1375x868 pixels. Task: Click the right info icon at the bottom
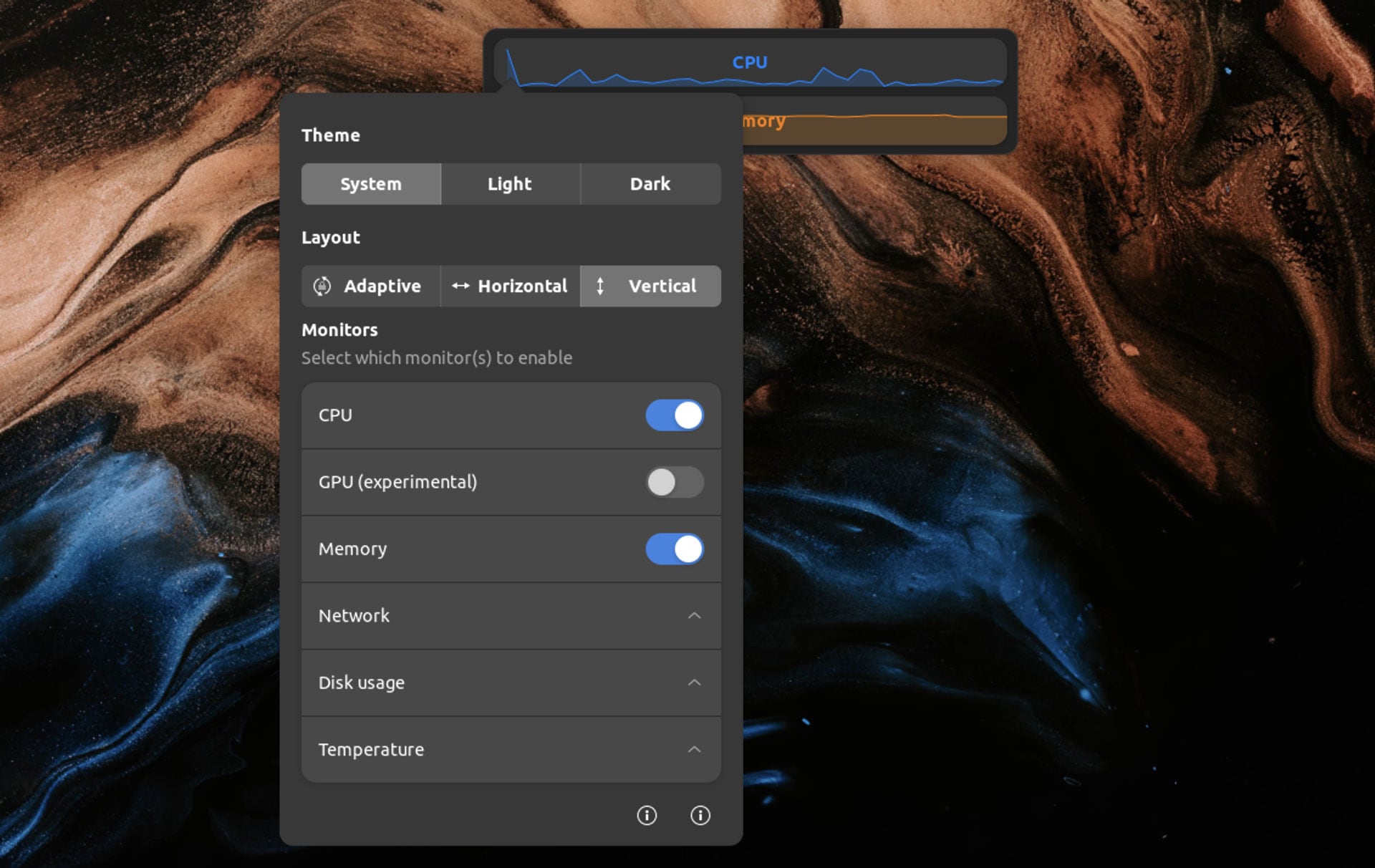700,816
